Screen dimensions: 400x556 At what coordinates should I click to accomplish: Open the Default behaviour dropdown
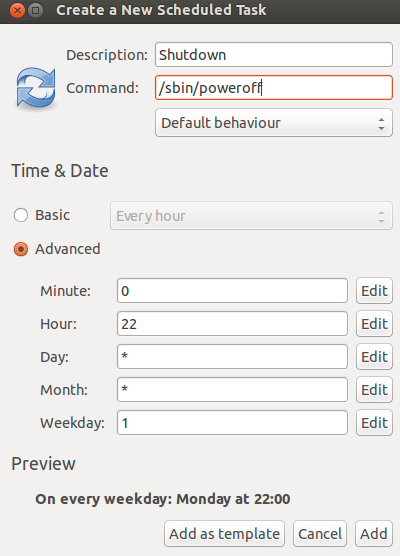coord(274,123)
